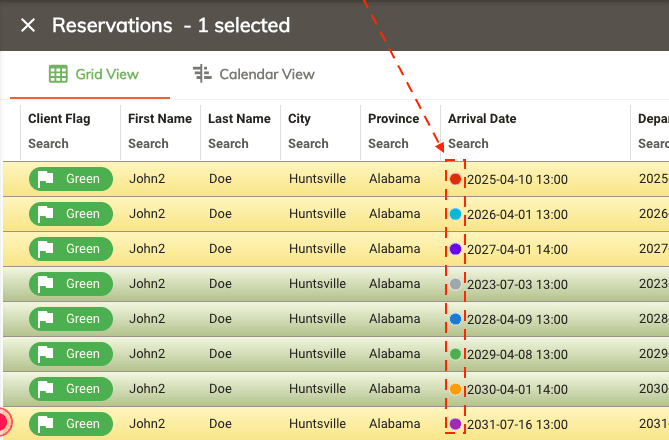This screenshot has width=669, height=440.
Task: Click the Green flag badge in last row
Action: [x=70, y=424]
